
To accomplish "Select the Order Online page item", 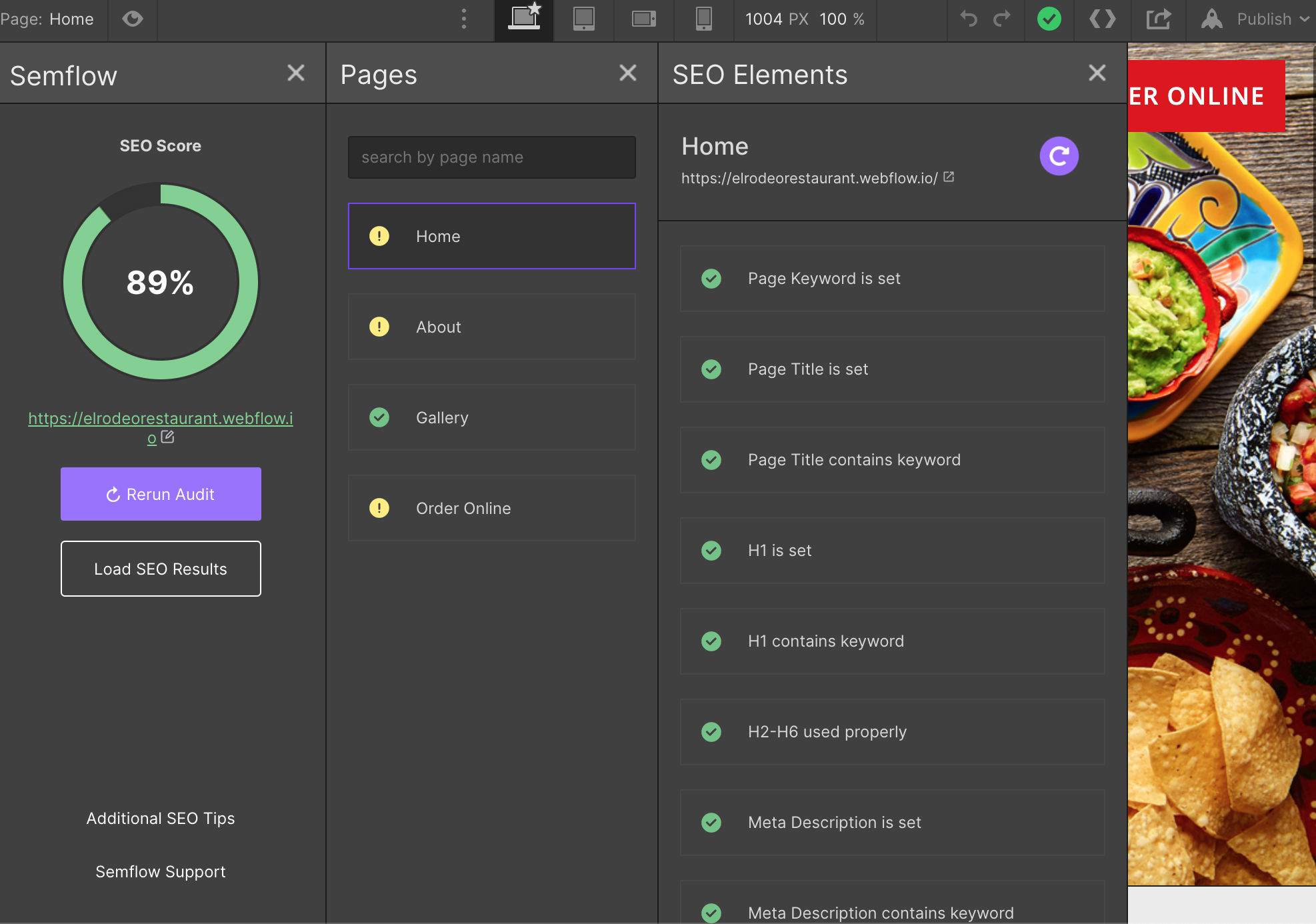I will 491,508.
